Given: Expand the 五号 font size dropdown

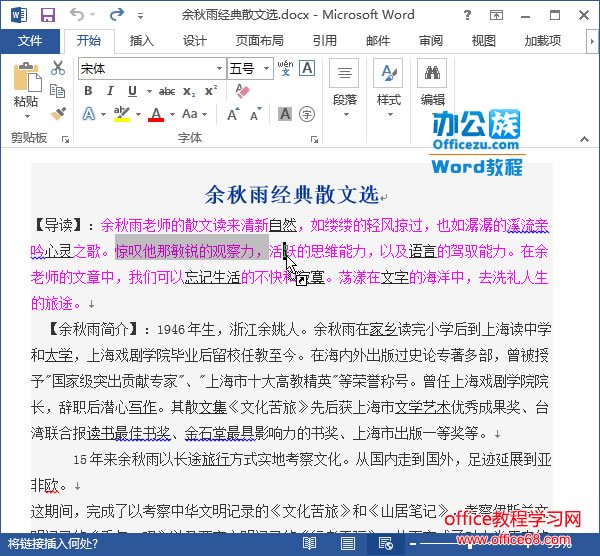Looking at the screenshot, I should 266,69.
